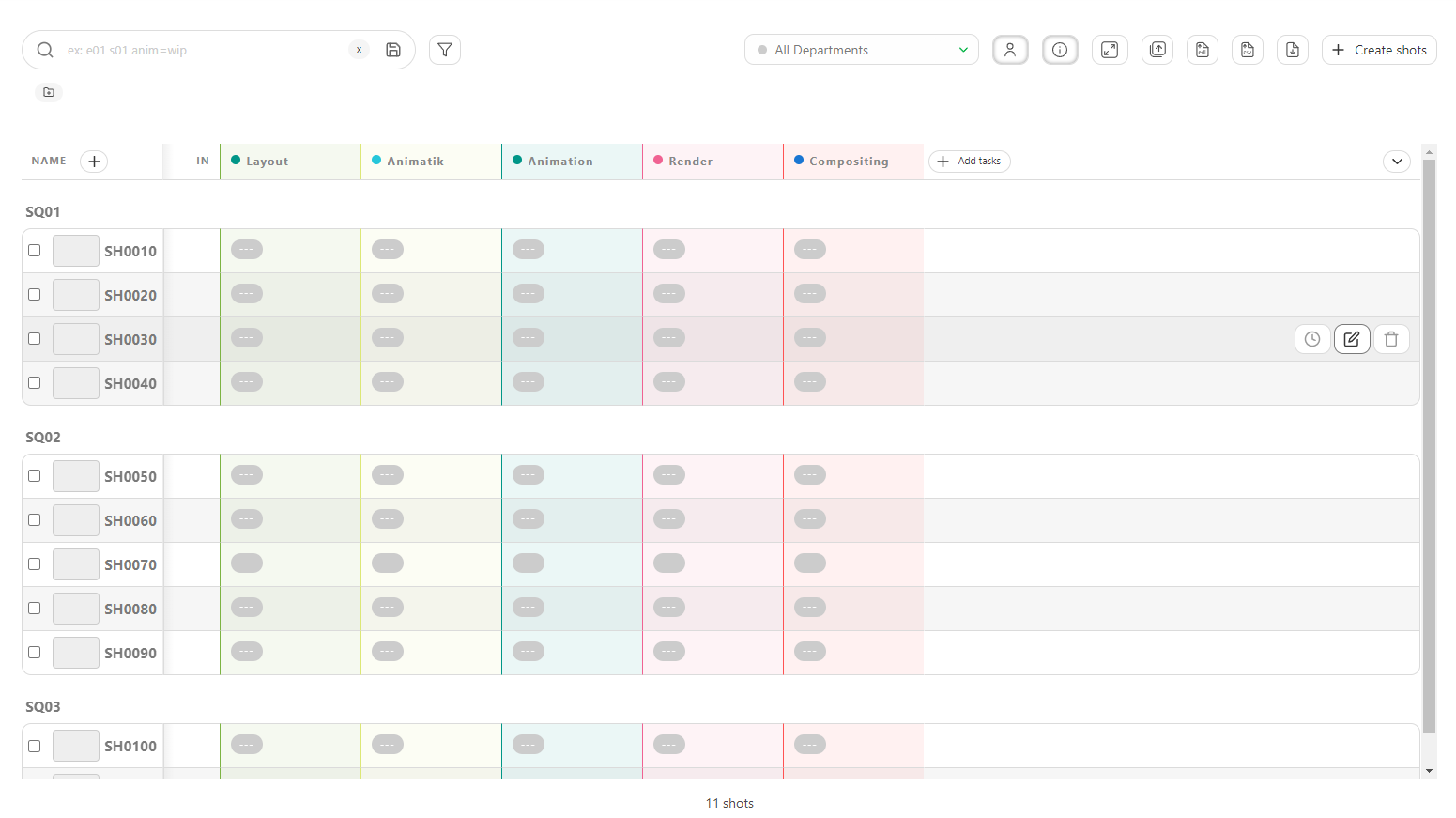Delete shot SH0030 trash icon

tap(1391, 339)
